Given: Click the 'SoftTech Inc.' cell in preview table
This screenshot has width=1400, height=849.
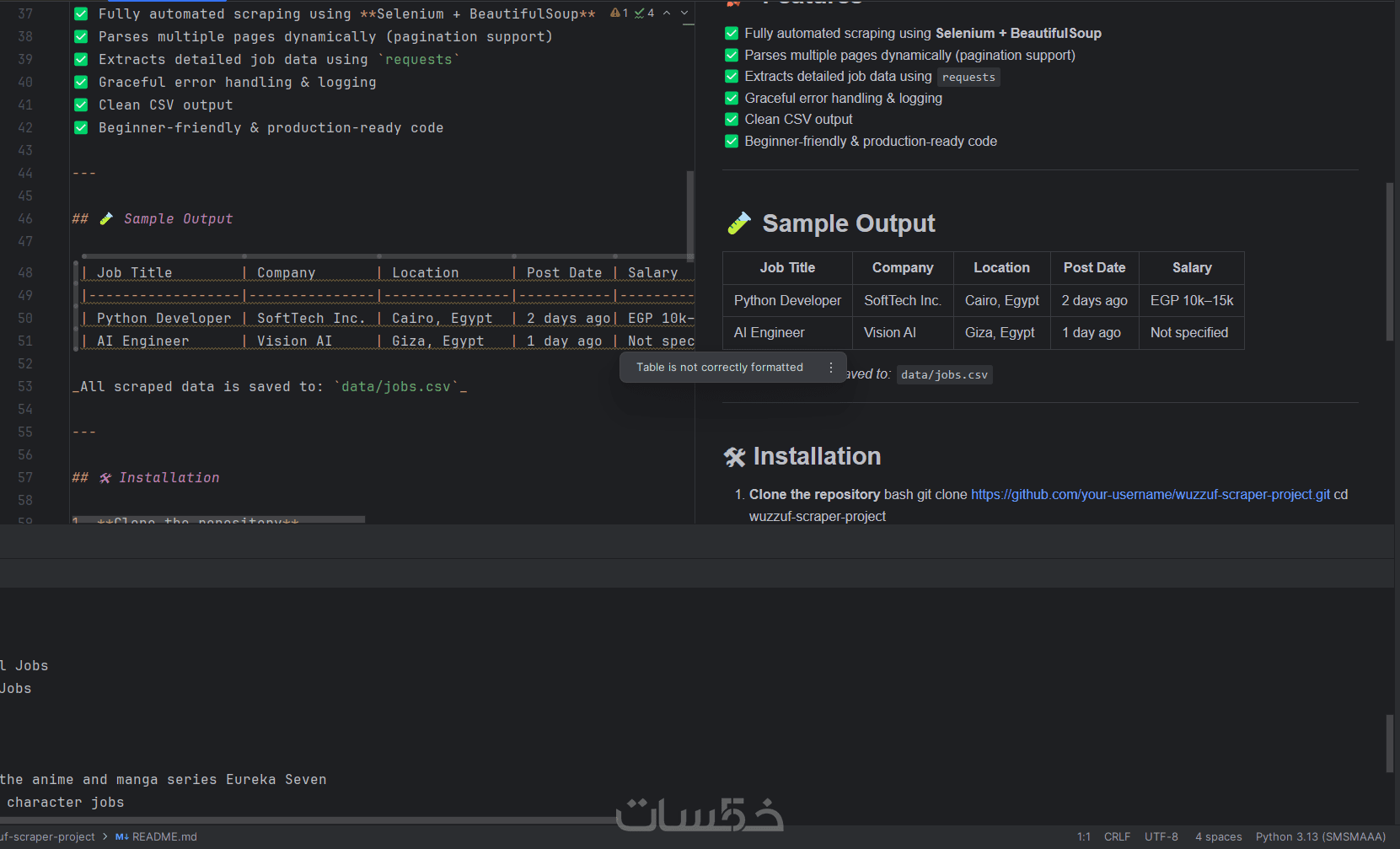Looking at the screenshot, I should pos(903,301).
